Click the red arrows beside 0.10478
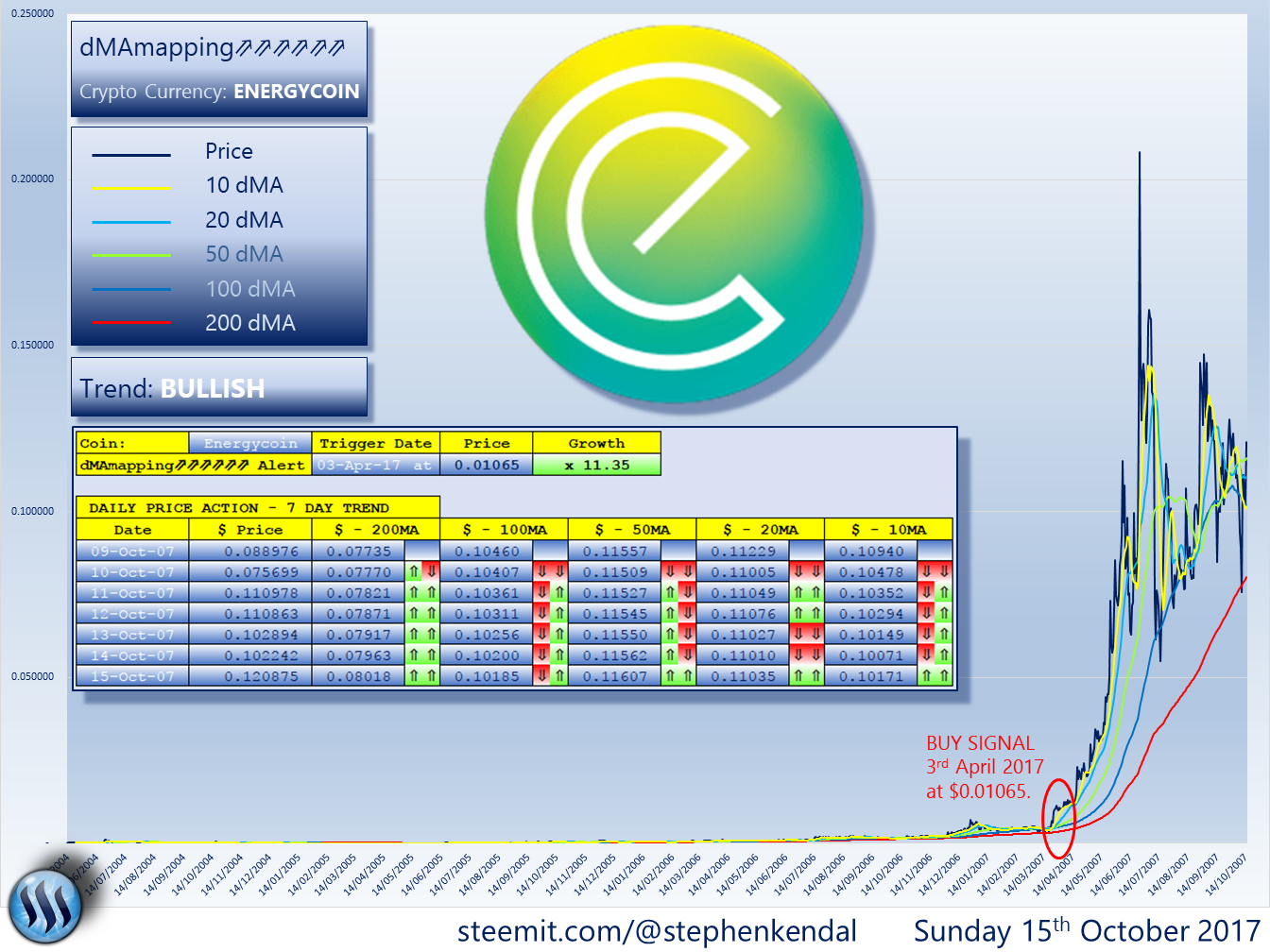 [x=935, y=571]
